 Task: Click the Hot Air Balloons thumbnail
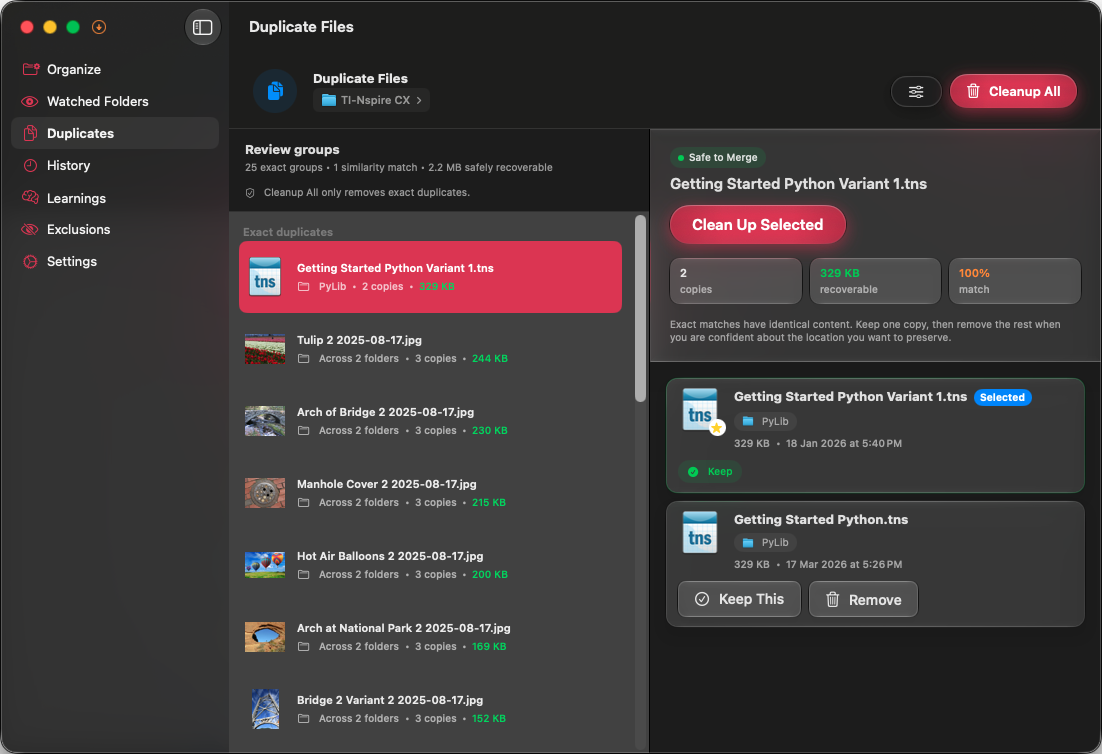point(265,565)
